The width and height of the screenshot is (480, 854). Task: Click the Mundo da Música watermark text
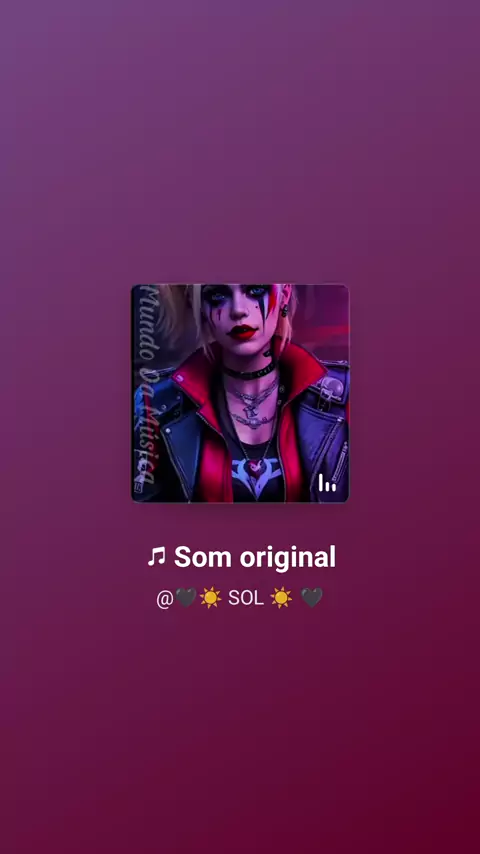click(145, 385)
